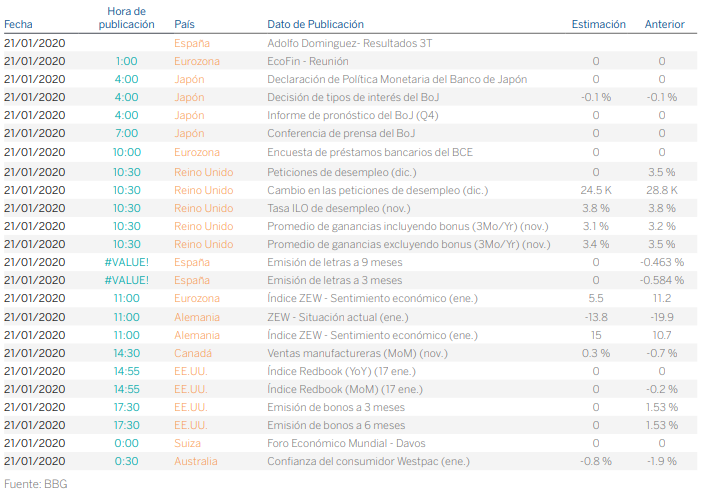Screen dimensions: 704x500
Task: Click the Fecha column header
Action: point(21,24)
